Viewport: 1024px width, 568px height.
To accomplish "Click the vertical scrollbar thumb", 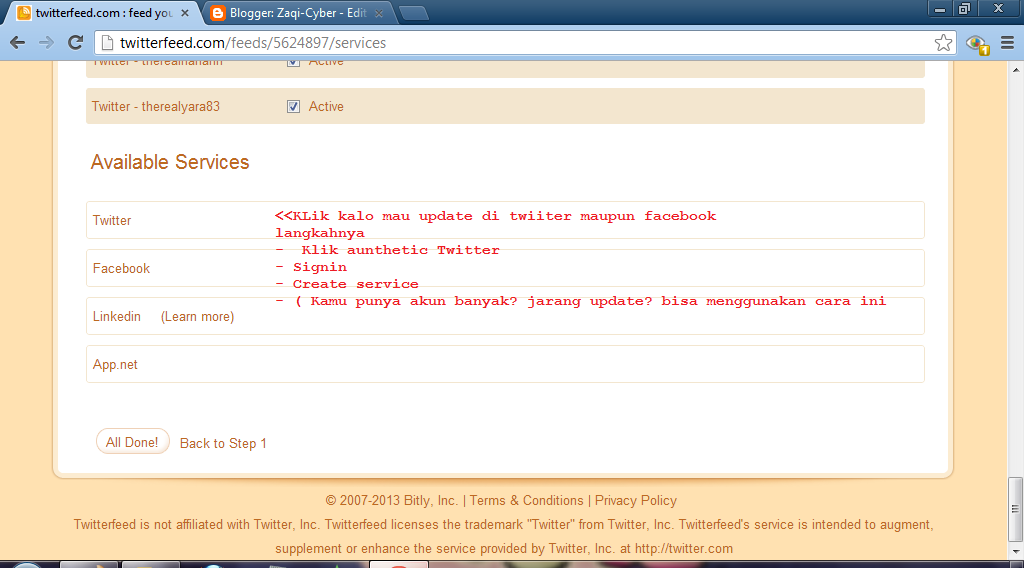I will pyautogui.click(x=1016, y=509).
